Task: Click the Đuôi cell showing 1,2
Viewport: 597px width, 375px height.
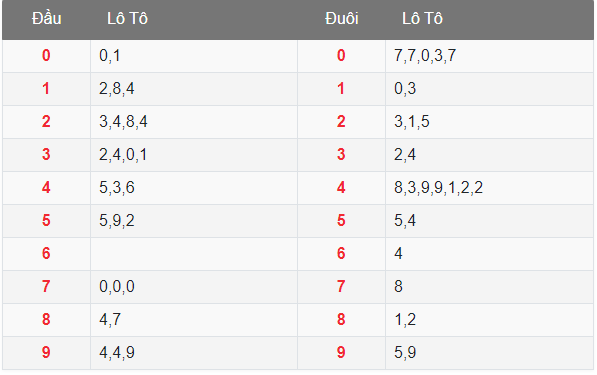Action: click(490, 320)
